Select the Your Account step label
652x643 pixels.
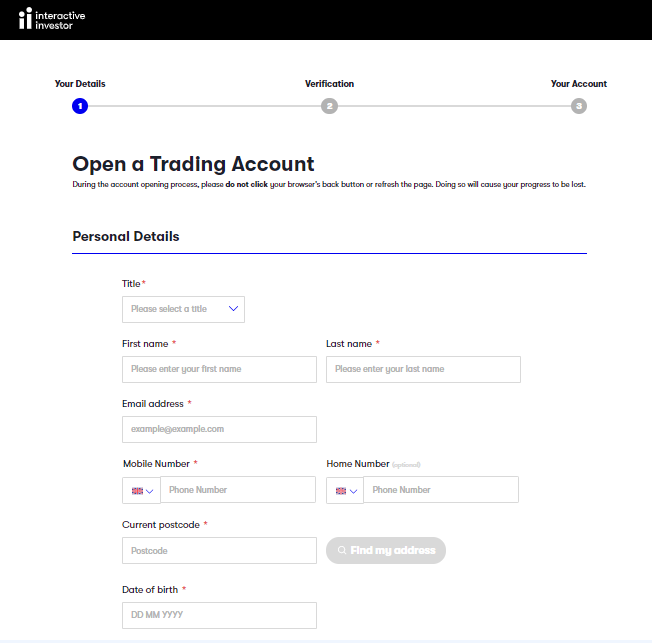(x=578, y=84)
